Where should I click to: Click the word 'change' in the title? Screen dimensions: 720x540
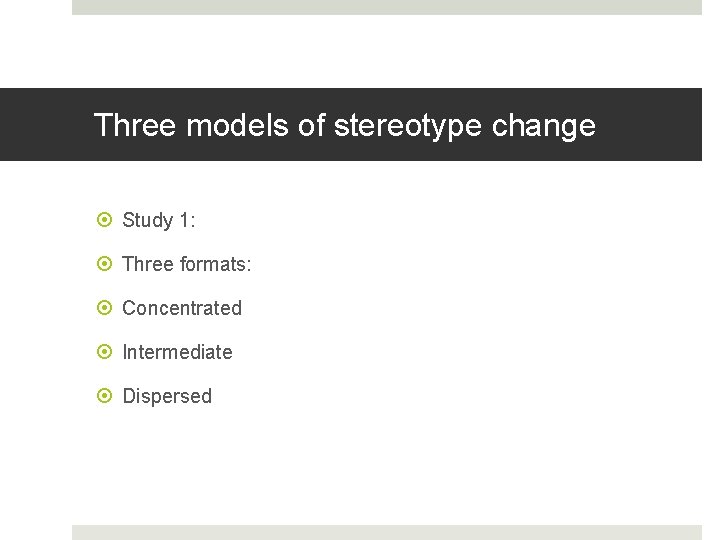pos(551,126)
